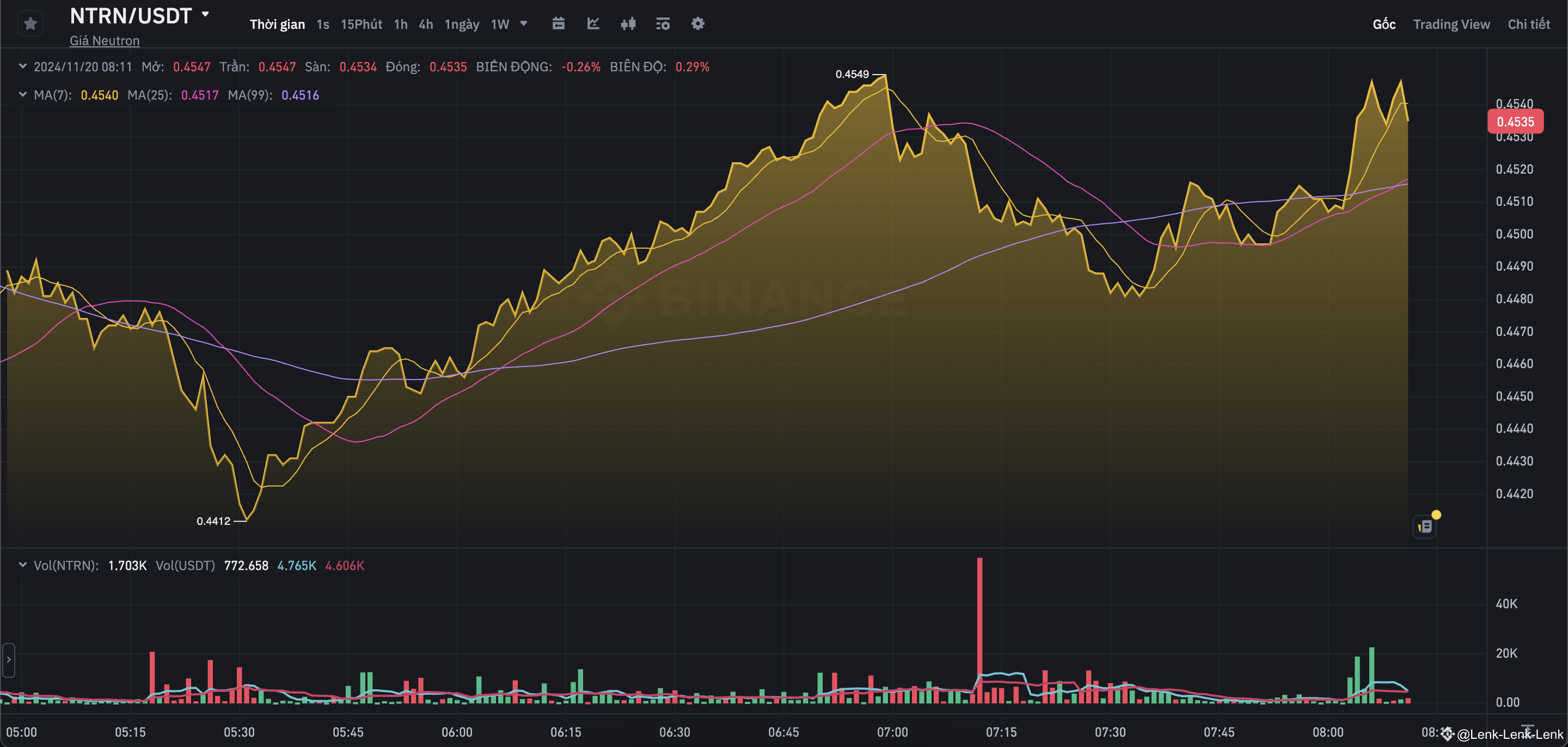Open the technical indicators icon
This screenshot has width=1568, height=747.
click(628, 24)
